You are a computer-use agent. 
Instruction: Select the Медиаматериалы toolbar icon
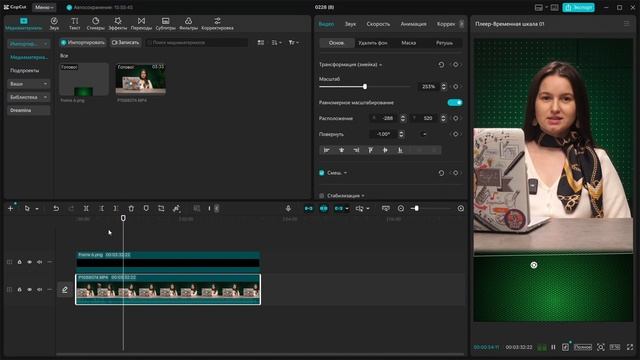pyautogui.click(x=24, y=24)
